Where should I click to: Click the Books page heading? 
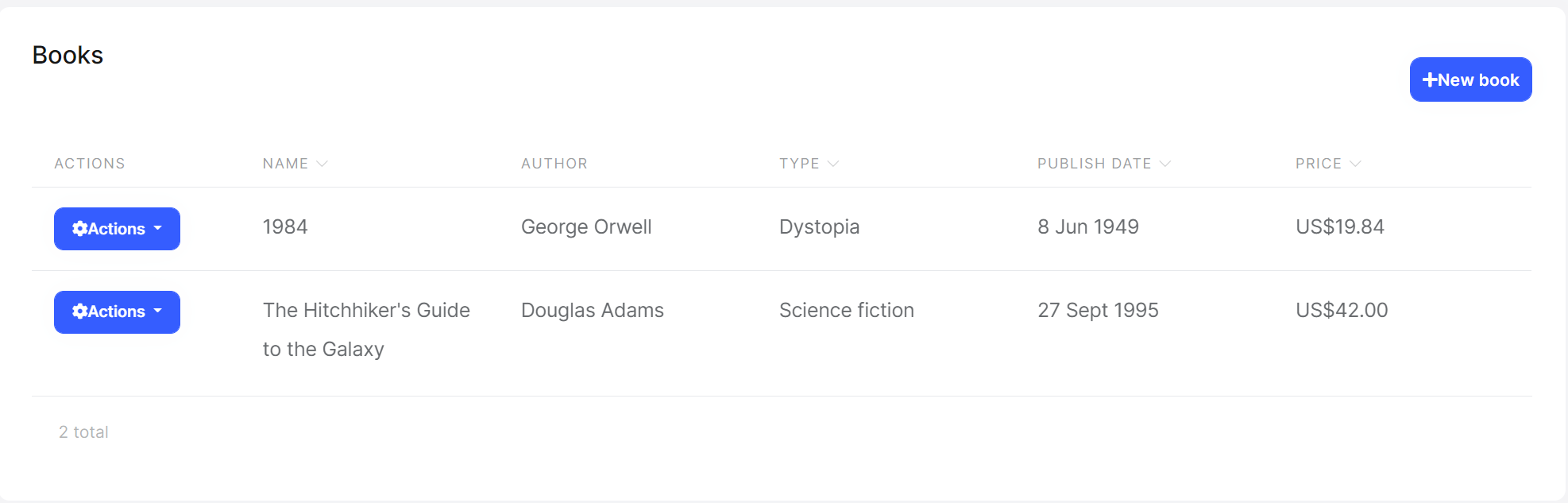pos(68,55)
